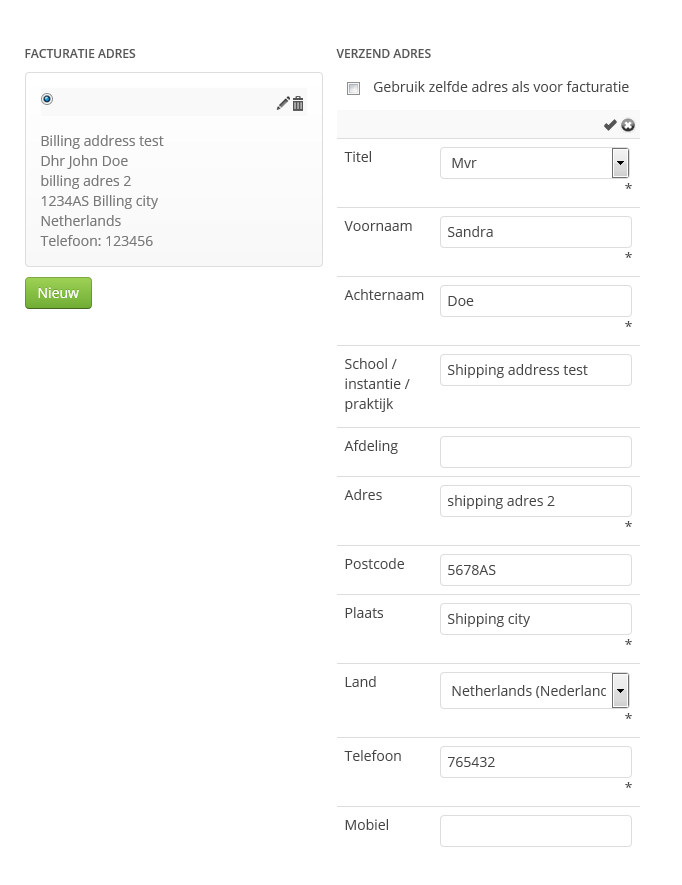This screenshot has width=682, height=885.
Task: Enable 'Gebruik zelfde adres als voor facturatie' checkbox
Action: [x=353, y=88]
